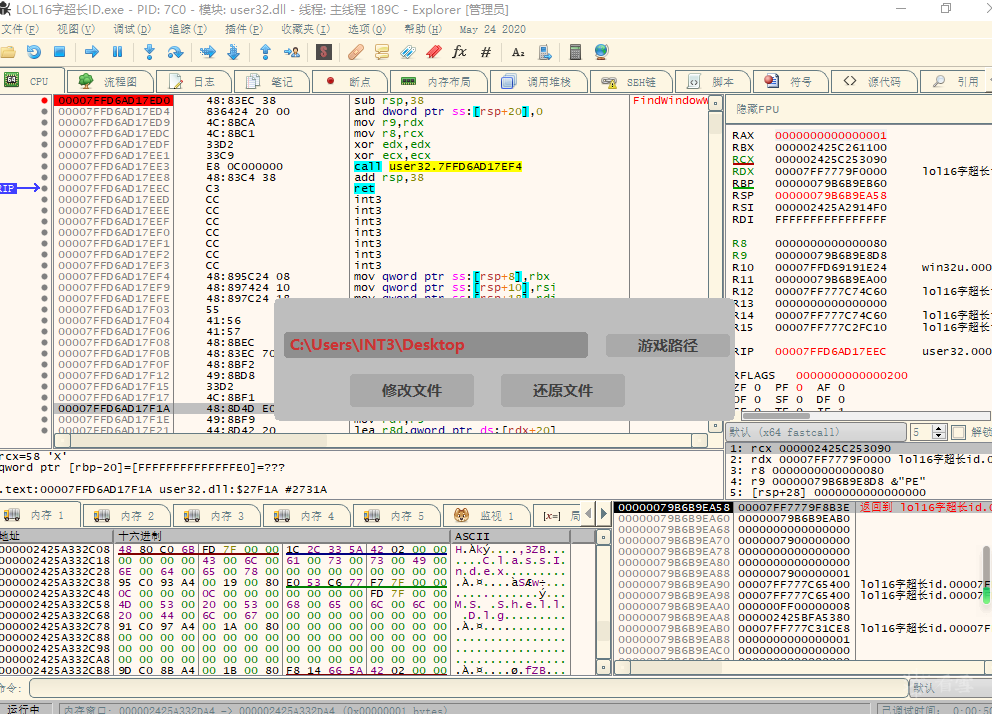
Task: Pause execution with the pause icon
Action: tap(118, 52)
